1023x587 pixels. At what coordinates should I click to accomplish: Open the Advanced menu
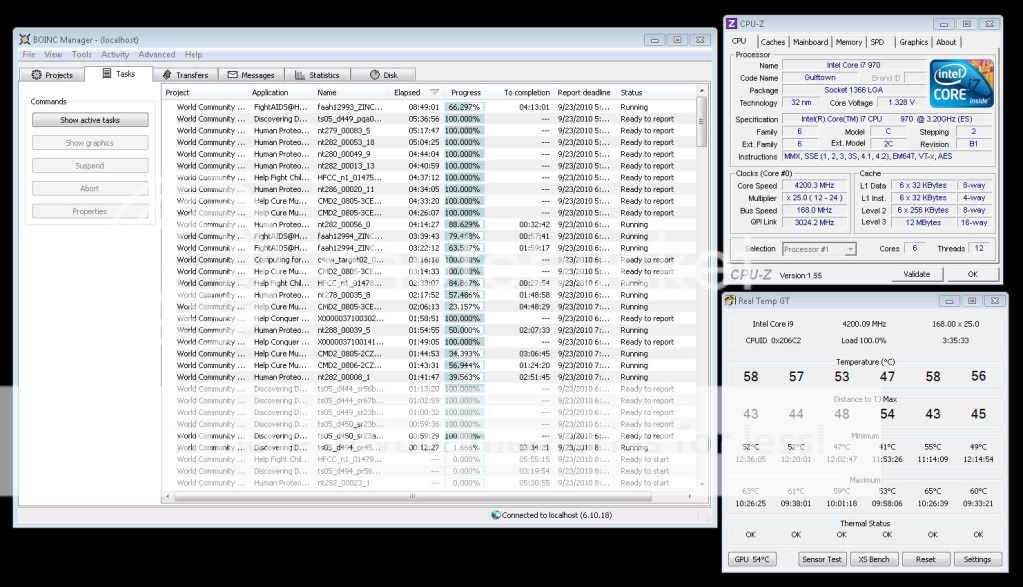[x=157, y=55]
